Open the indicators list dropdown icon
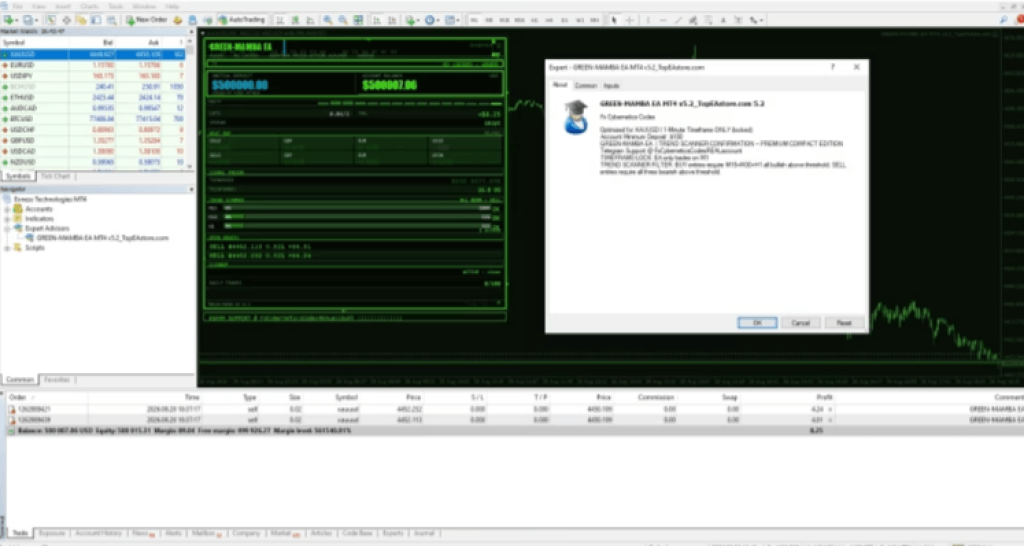Screen dimensions: 1024x546 pyautogui.click(x=412, y=20)
